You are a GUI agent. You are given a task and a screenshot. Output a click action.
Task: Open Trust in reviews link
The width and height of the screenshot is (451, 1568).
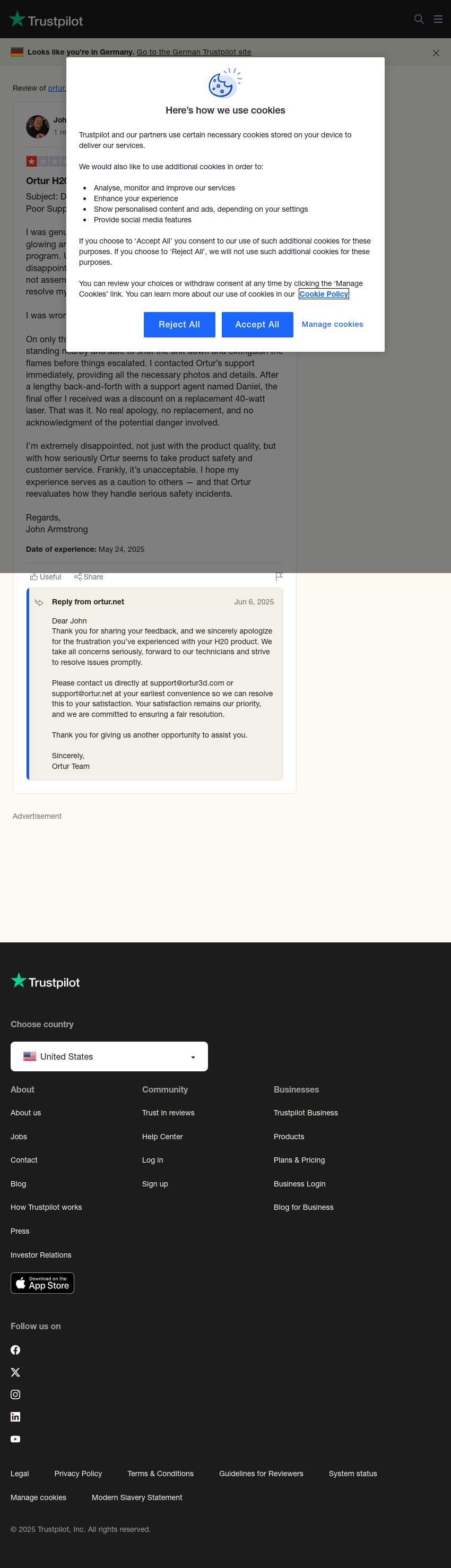(x=169, y=1113)
